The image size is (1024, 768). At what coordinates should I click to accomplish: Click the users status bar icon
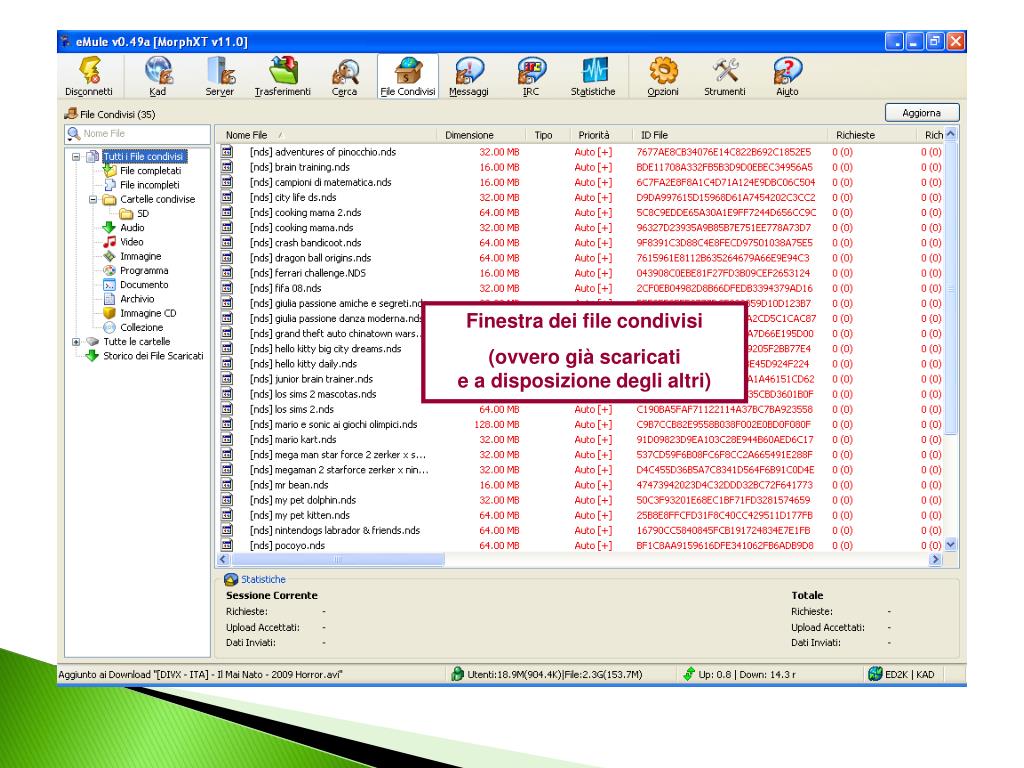point(457,674)
